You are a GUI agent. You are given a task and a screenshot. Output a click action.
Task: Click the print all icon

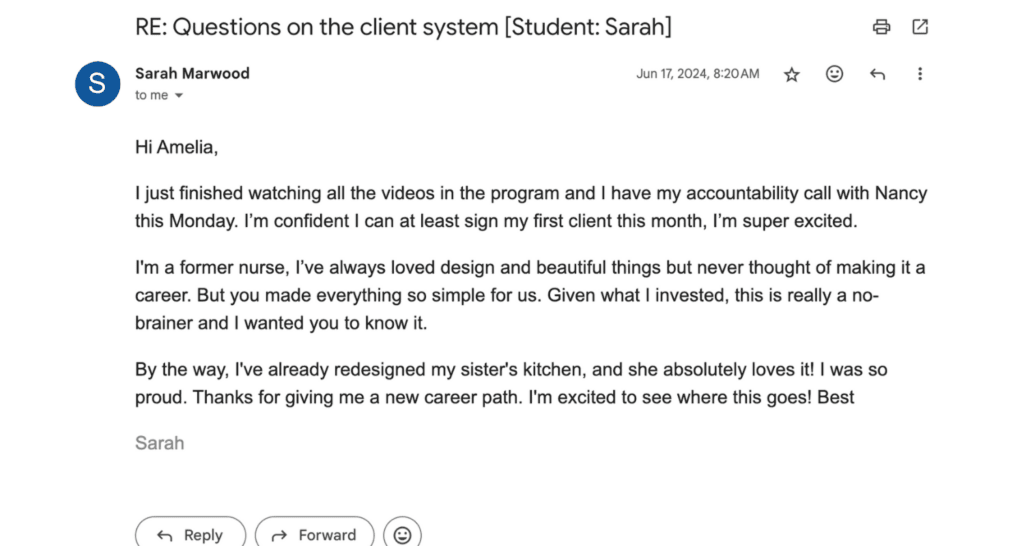click(881, 27)
